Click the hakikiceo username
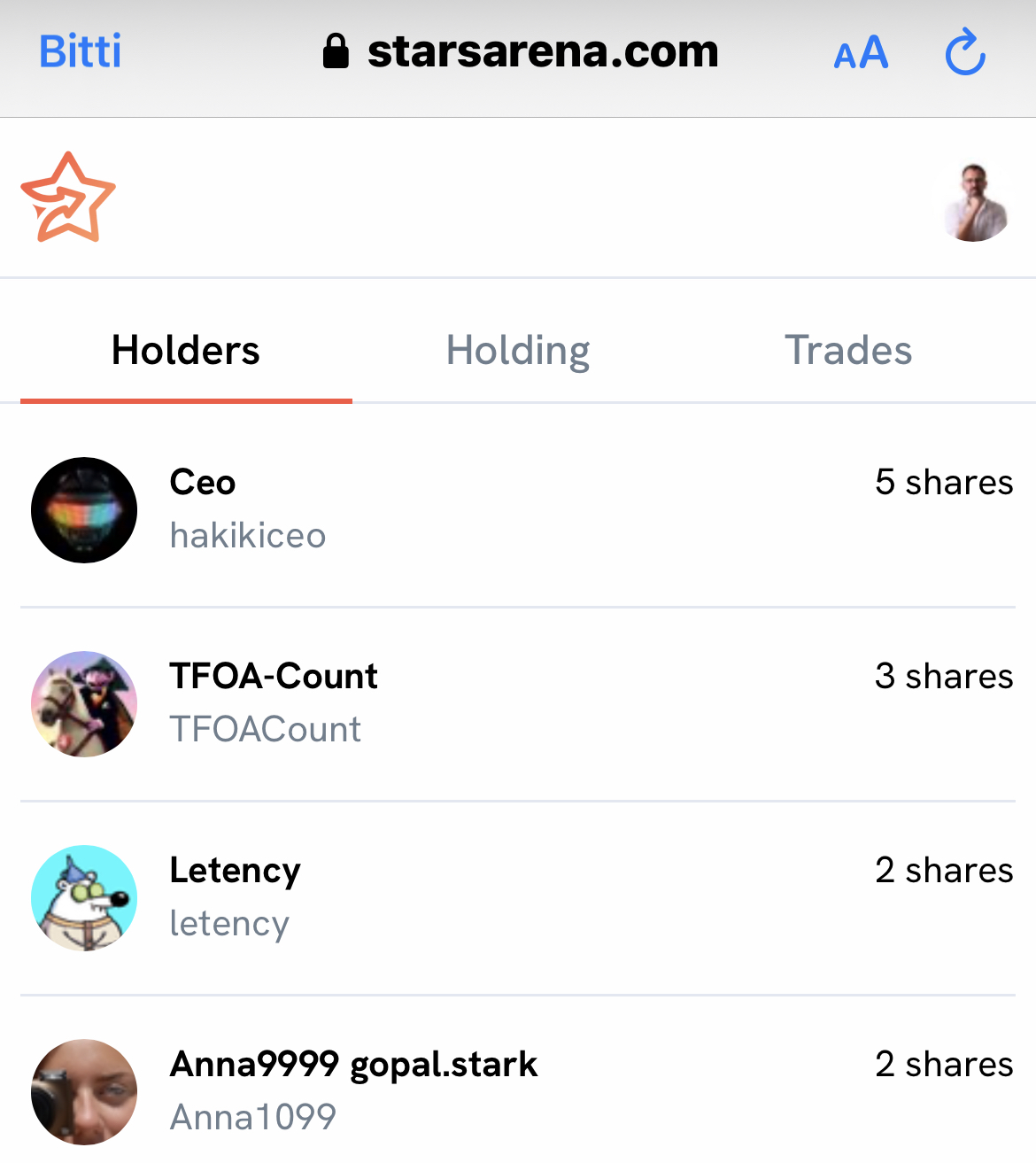This screenshot has width=1036, height=1163. click(x=248, y=536)
